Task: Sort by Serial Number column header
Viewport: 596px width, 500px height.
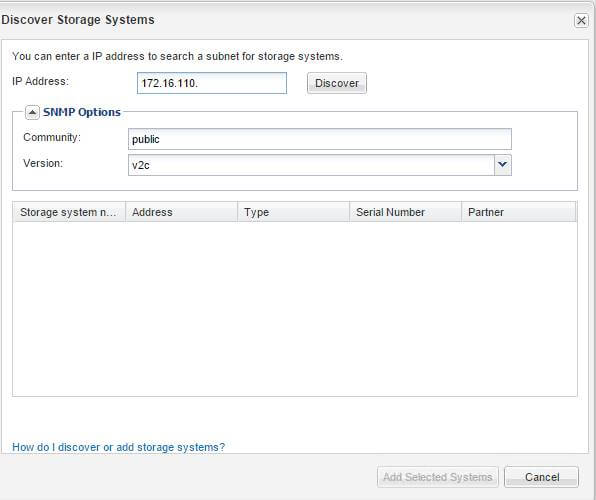Action: click(x=405, y=212)
